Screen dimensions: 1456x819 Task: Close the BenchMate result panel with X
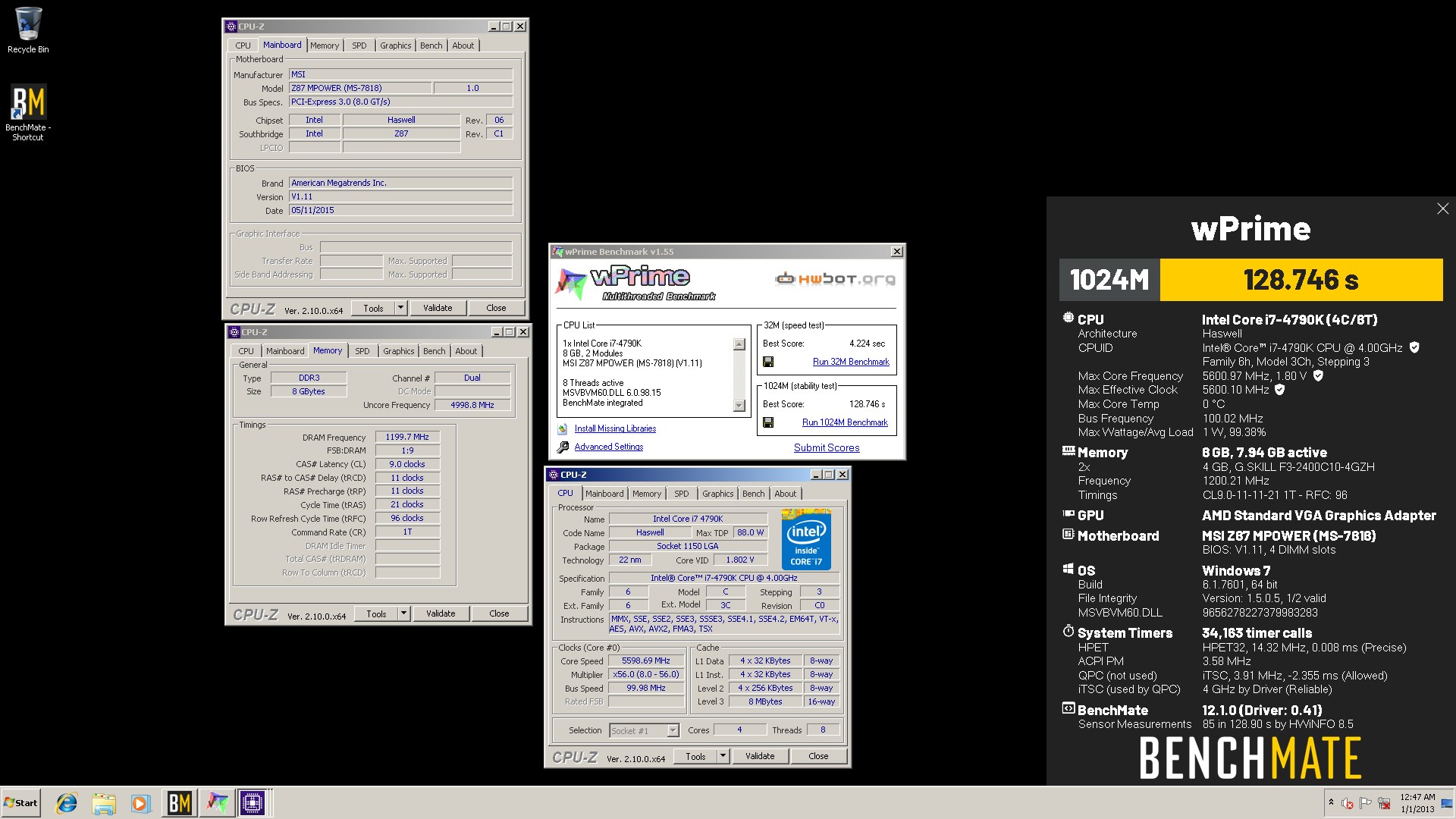point(1442,209)
